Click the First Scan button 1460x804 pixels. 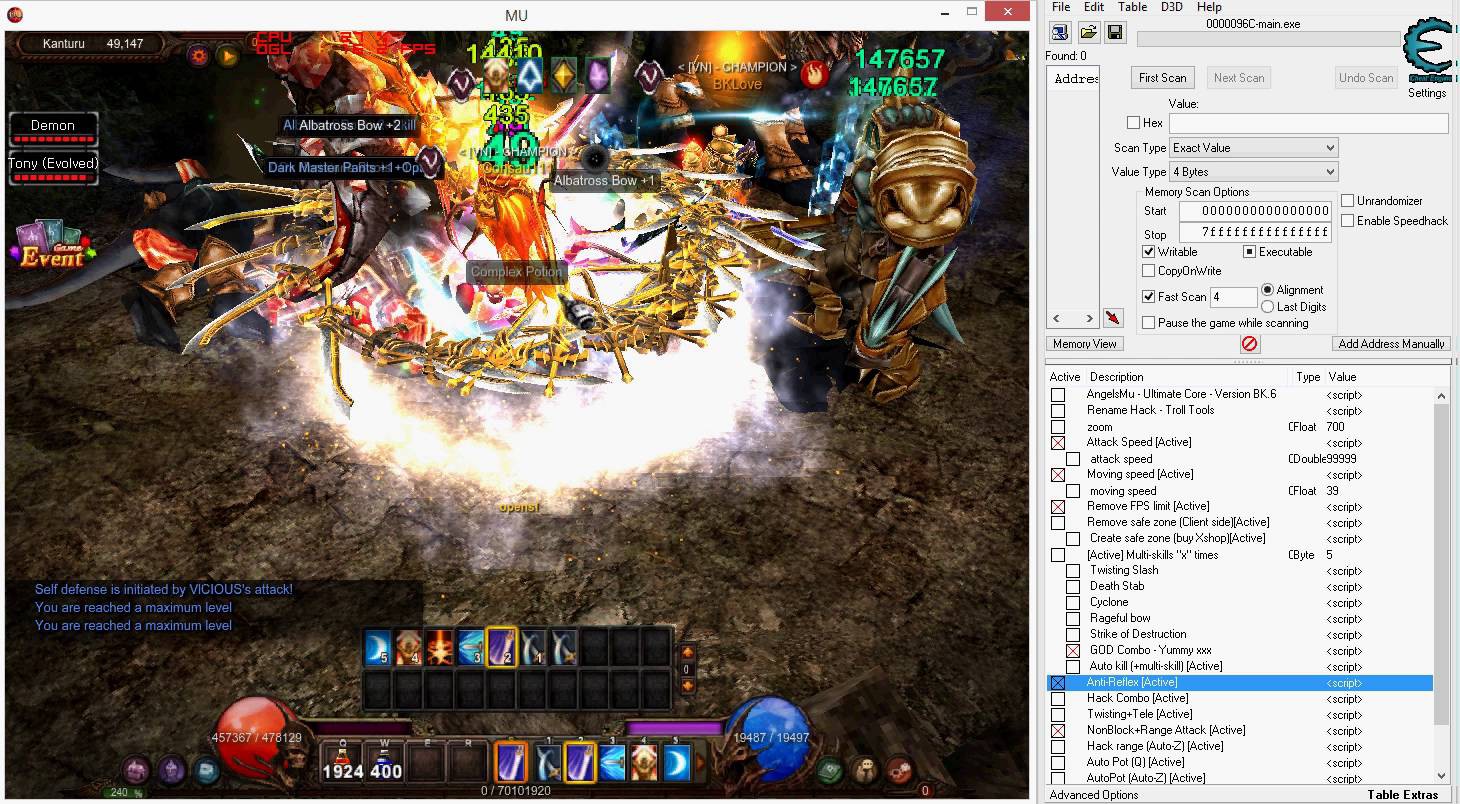1162,78
